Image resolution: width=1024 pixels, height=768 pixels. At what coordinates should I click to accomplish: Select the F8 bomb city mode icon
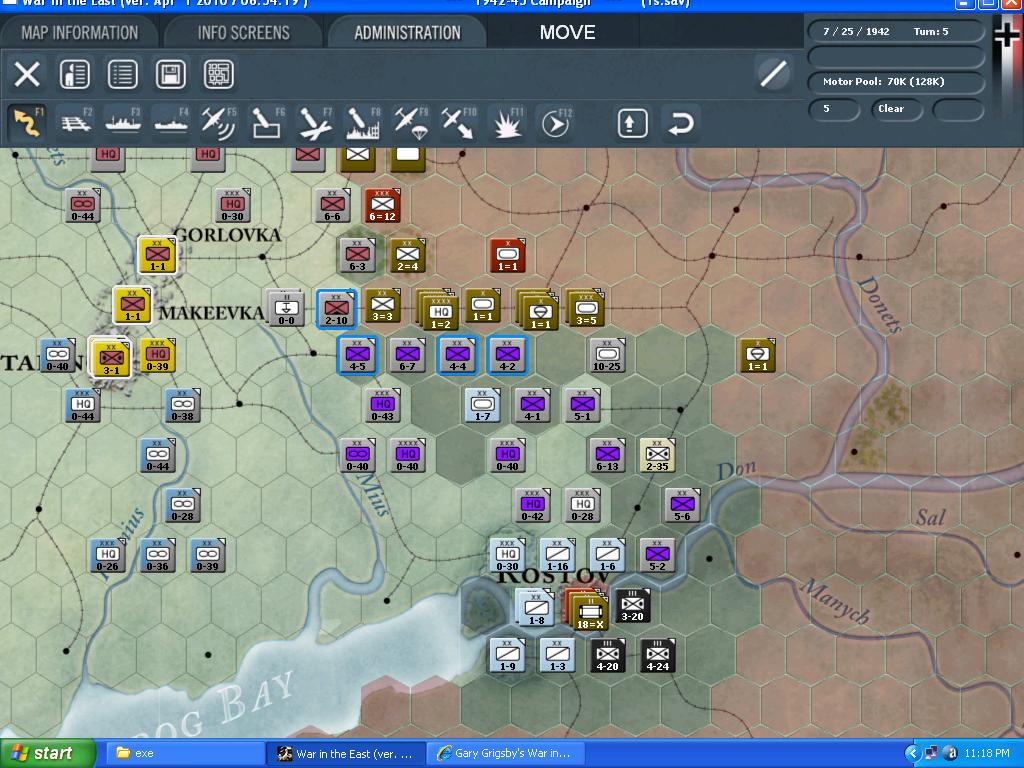[363, 123]
